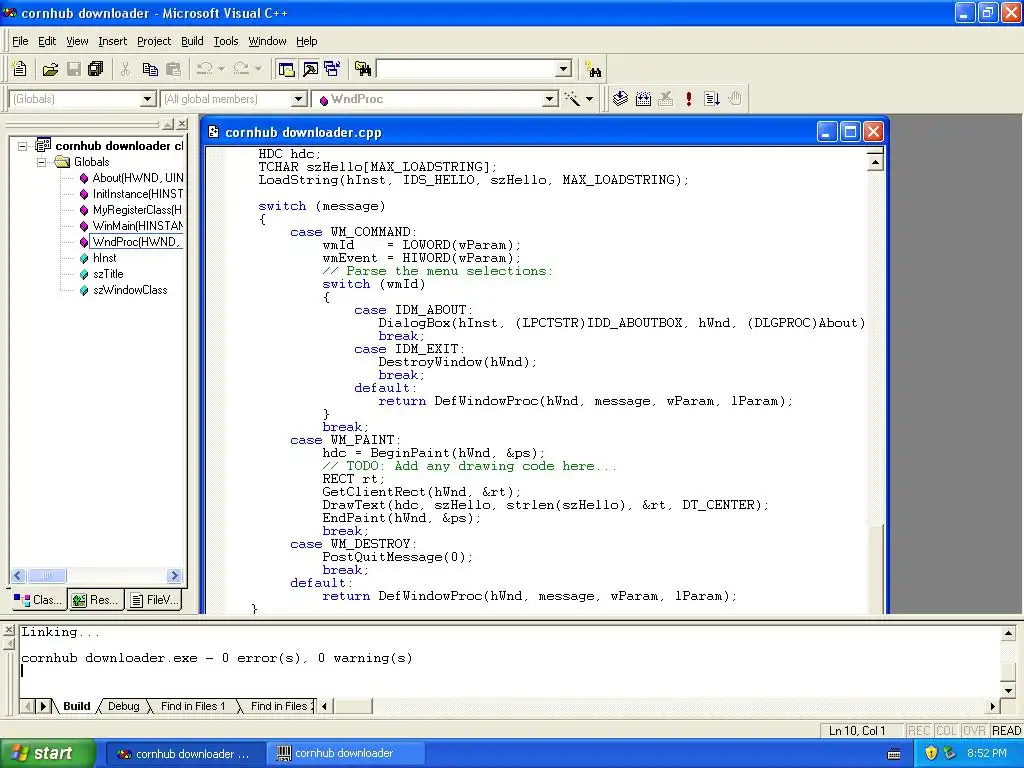The width and height of the screenshot is (1024, 768).
Task: Select szWindowClass variable in class tree
Action: point(130,290)
